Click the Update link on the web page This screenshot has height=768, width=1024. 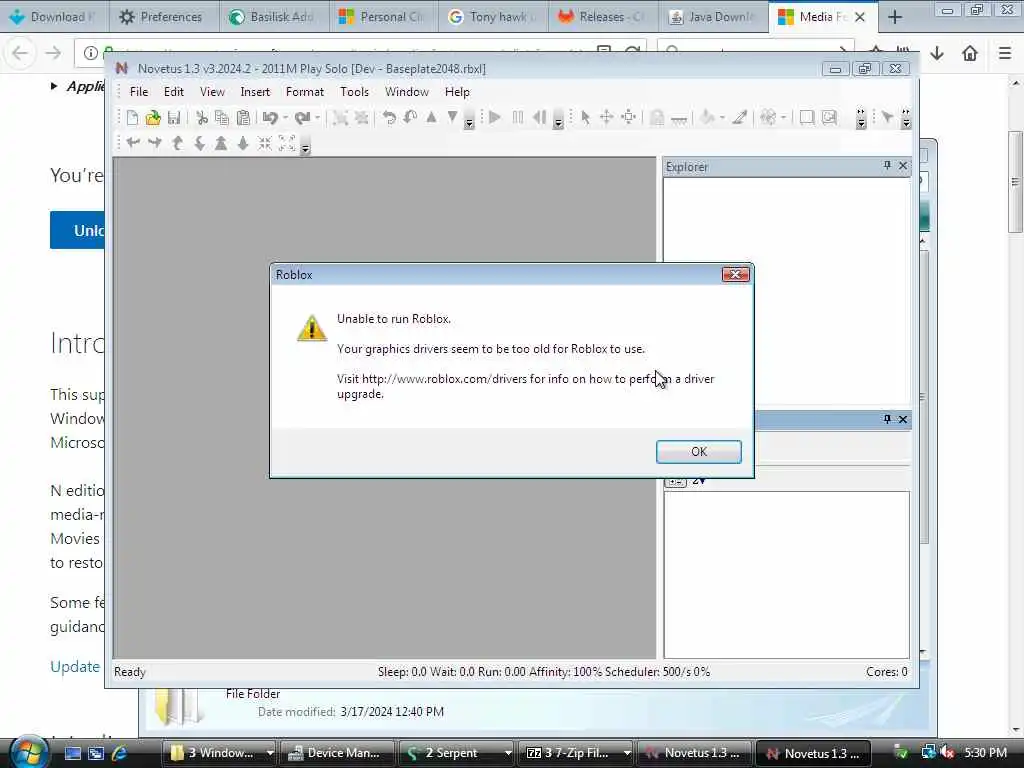coord(75,667)
